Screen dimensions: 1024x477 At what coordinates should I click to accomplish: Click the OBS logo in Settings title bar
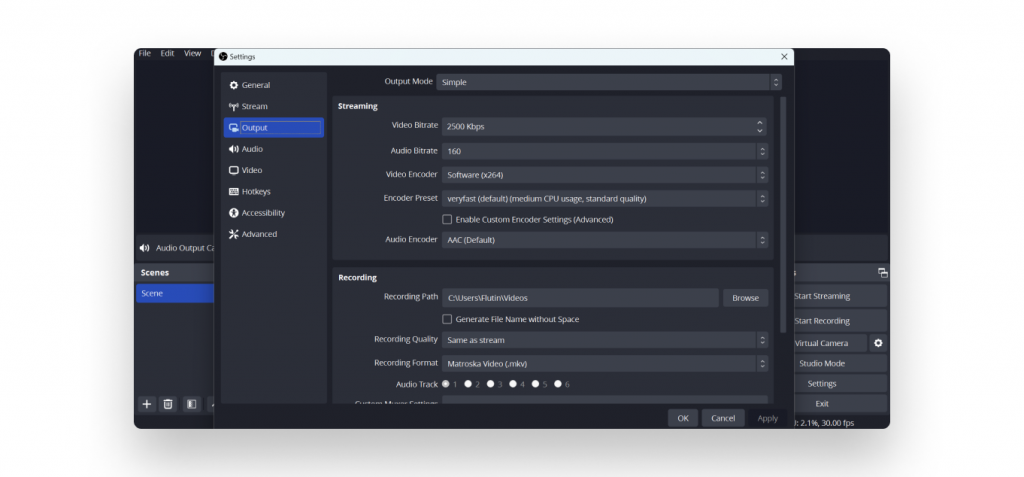(223, 57)
